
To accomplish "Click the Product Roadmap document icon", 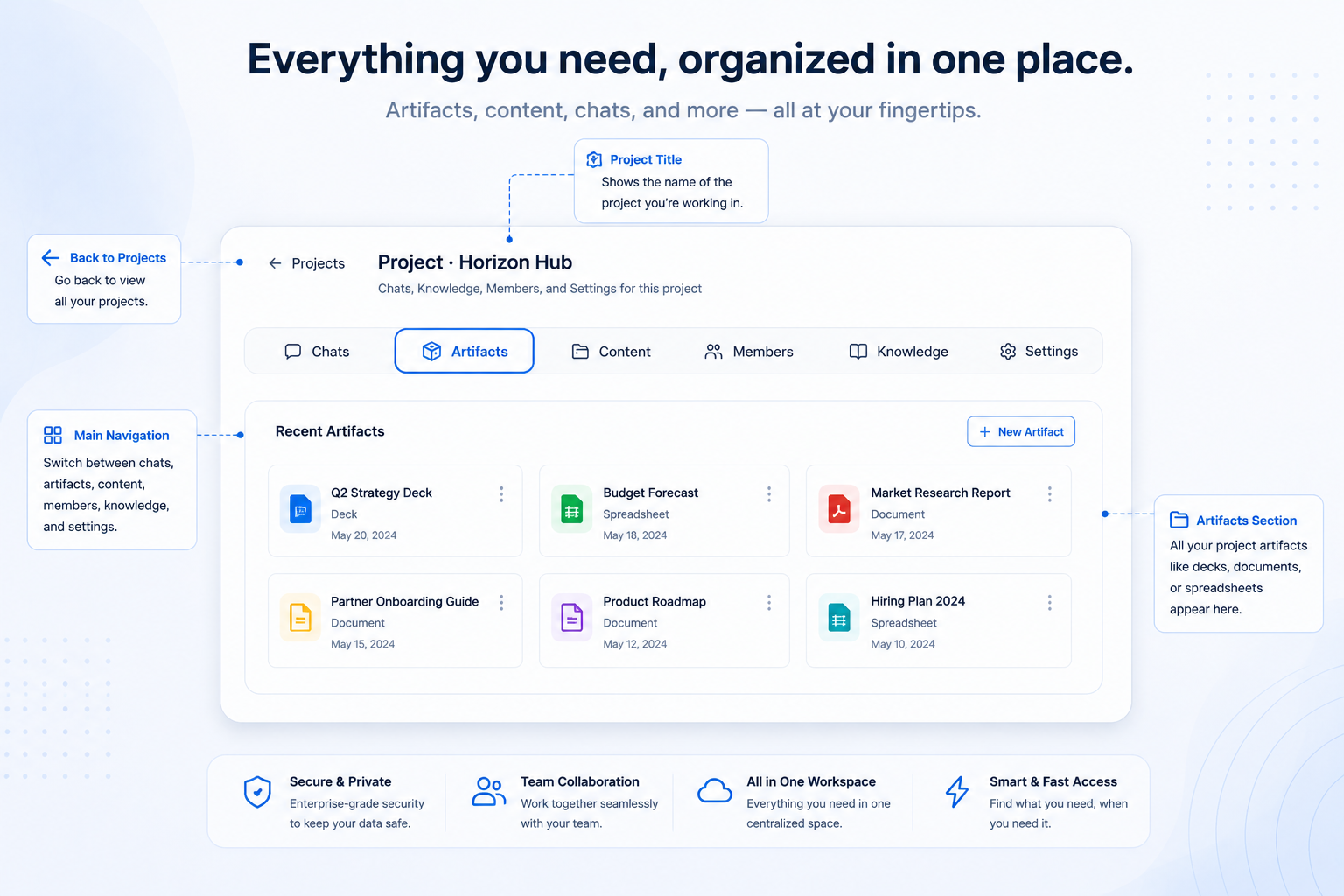I will pyautogui.click(x=572, y=617).
